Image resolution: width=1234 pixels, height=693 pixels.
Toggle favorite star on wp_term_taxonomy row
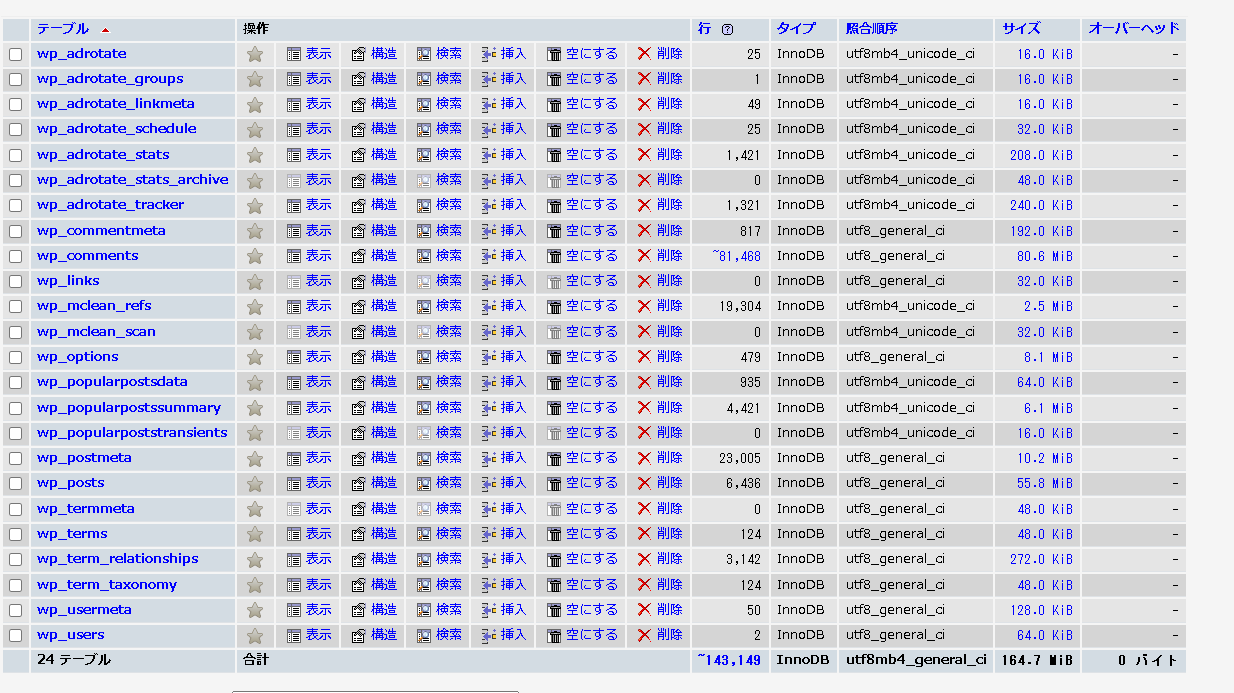pos(255,585)
